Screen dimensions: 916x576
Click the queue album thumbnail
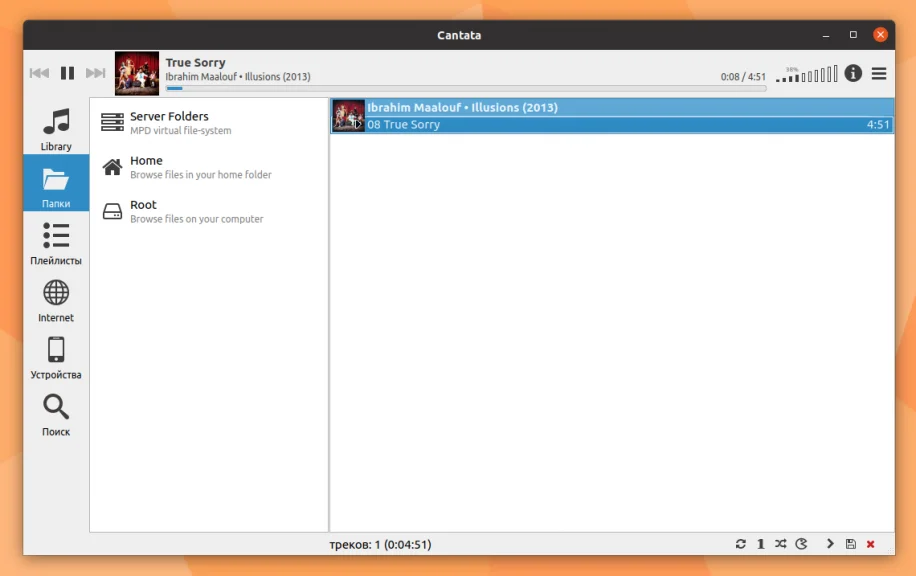pos(349,116)
